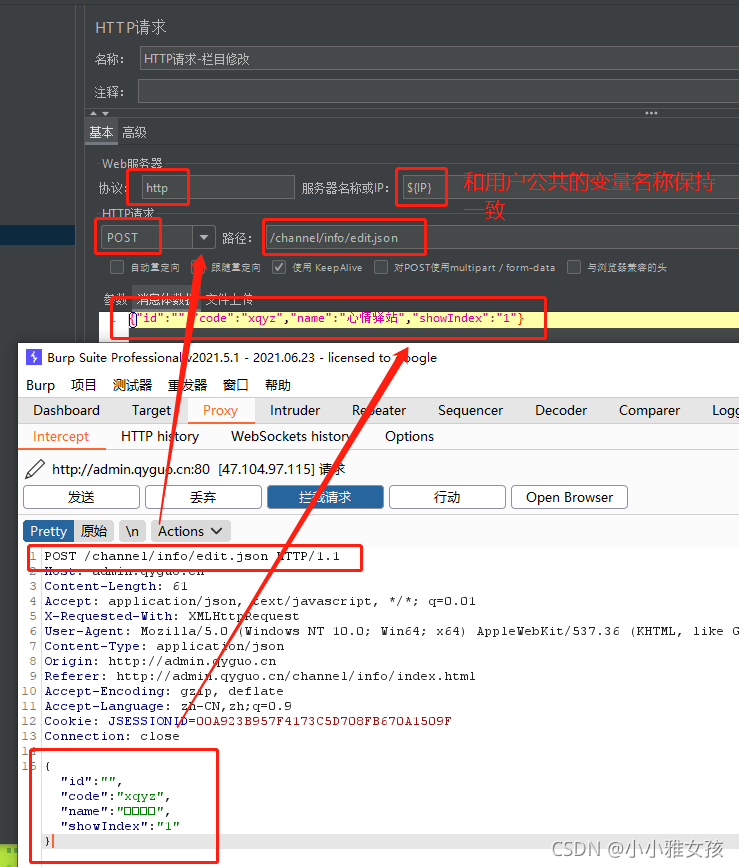Select the 原始 raw view tab

94,531
